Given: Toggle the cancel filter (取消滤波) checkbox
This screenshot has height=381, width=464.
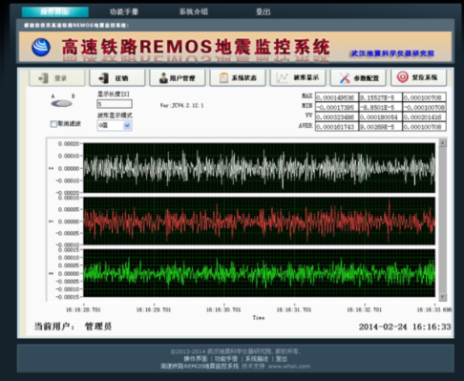Looking at the screenshot, I should 53,124.
